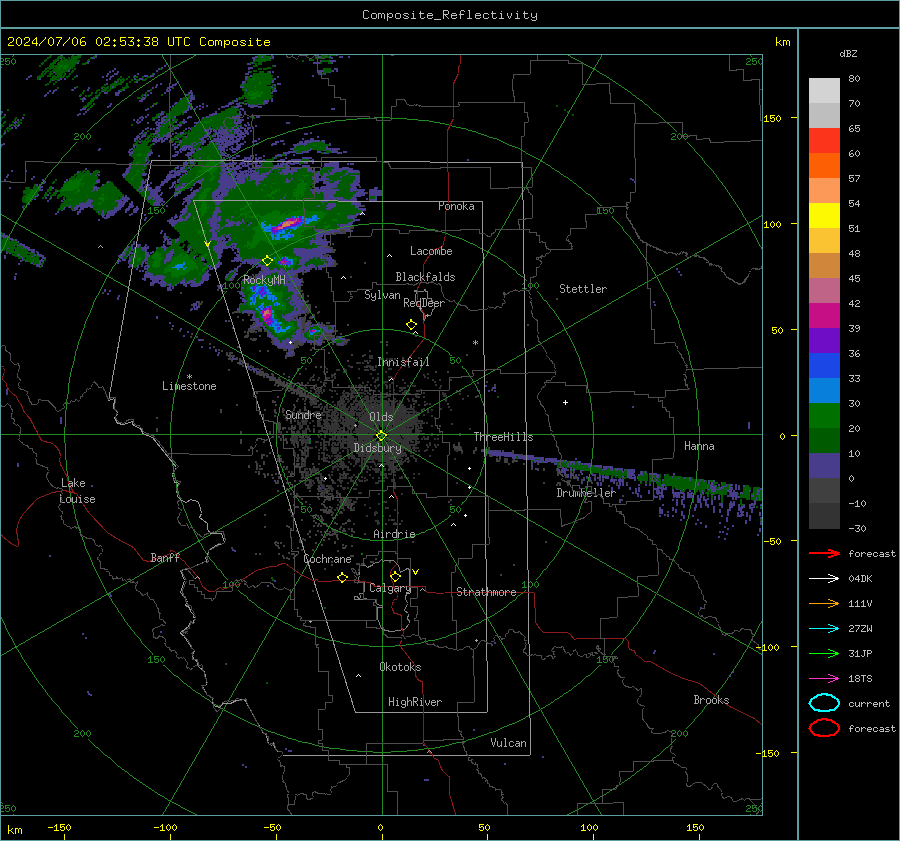The image size is (900, 841).
Task: Click the yellow radar center diamond near Didsbury
Action: [x=382, y=436]
